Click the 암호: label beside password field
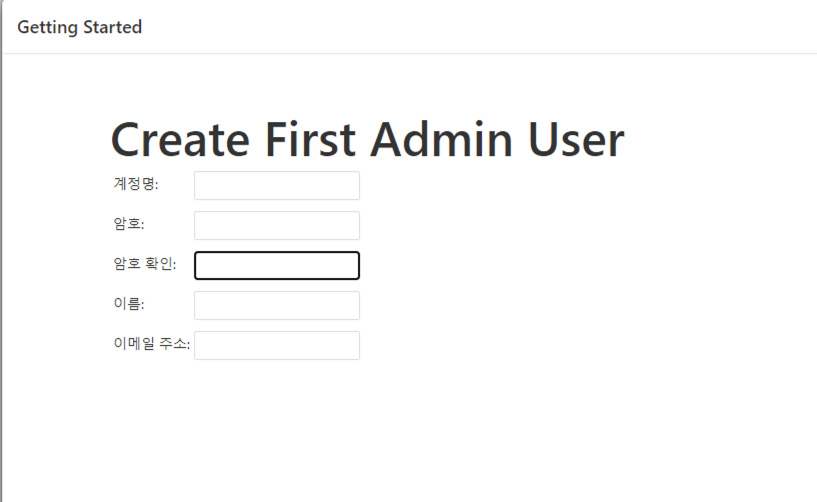This screenshot has width=817, height=502. point(129,224)
